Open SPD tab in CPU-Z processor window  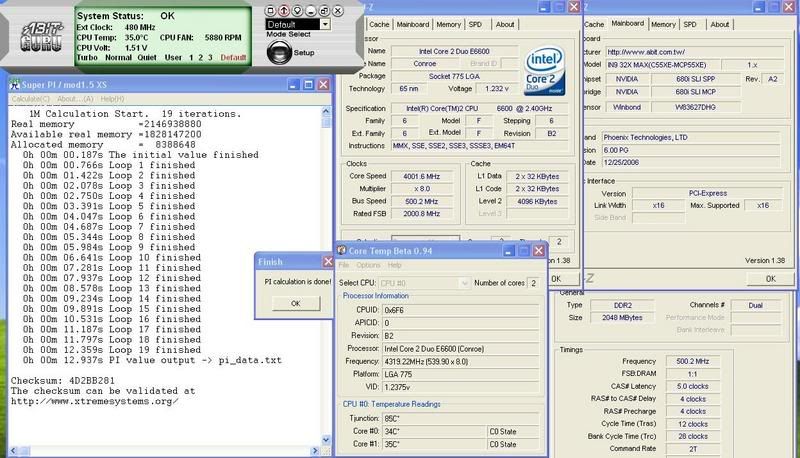[x=476, y=24]
